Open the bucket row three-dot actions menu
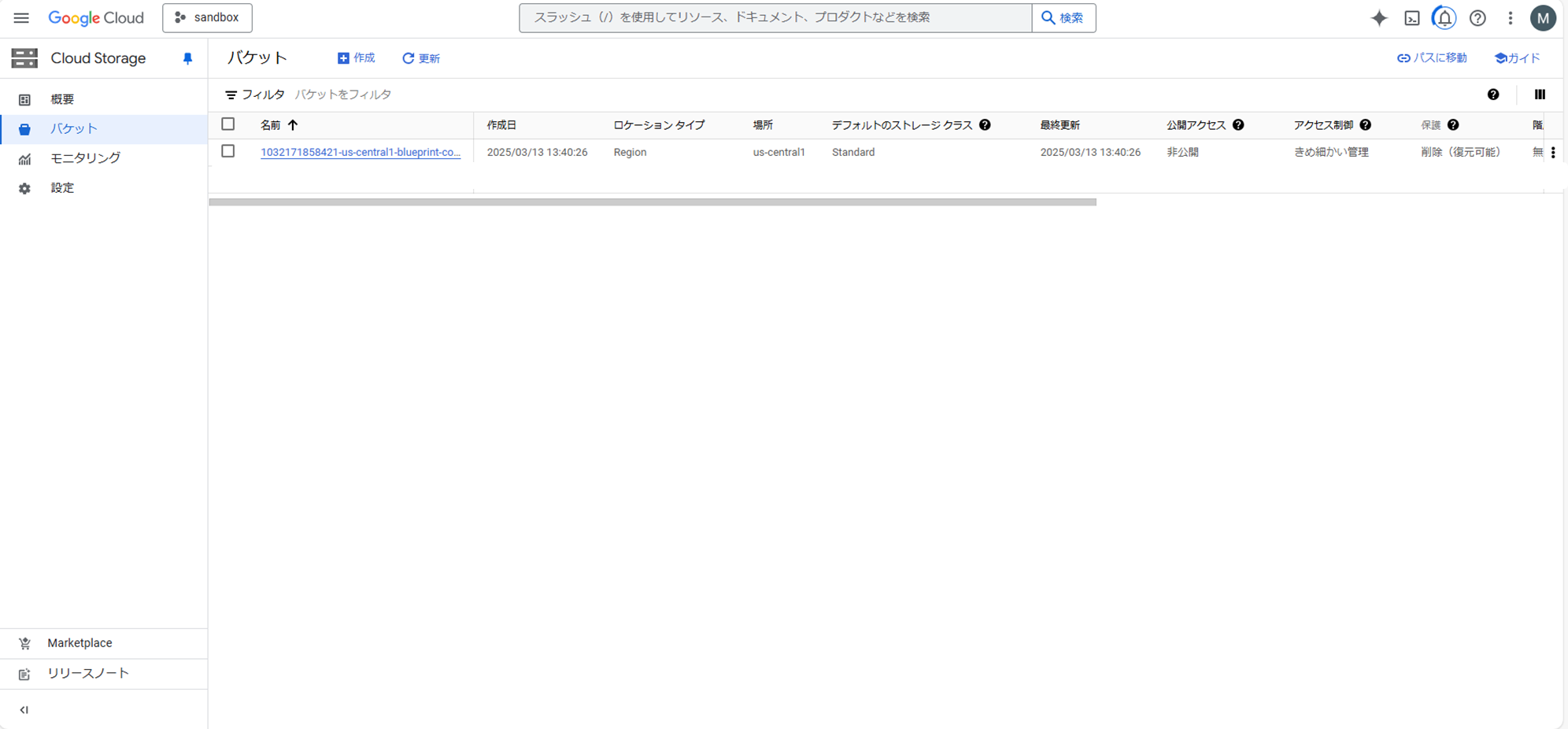Screen dimensions: 1568x729 coord(1553,153)
